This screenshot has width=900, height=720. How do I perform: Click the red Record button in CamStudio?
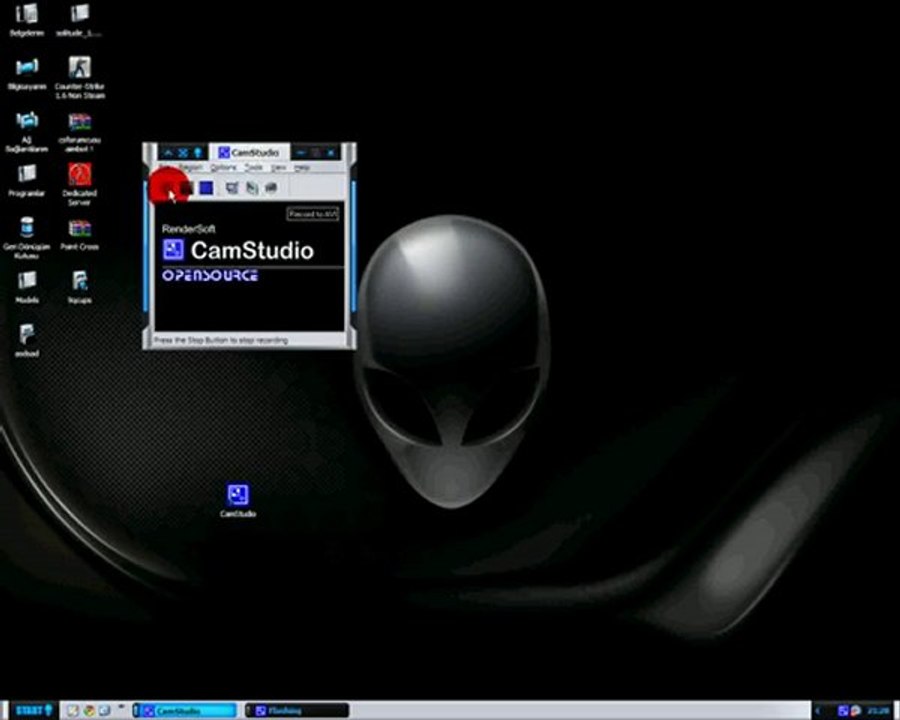coord(166,187)
